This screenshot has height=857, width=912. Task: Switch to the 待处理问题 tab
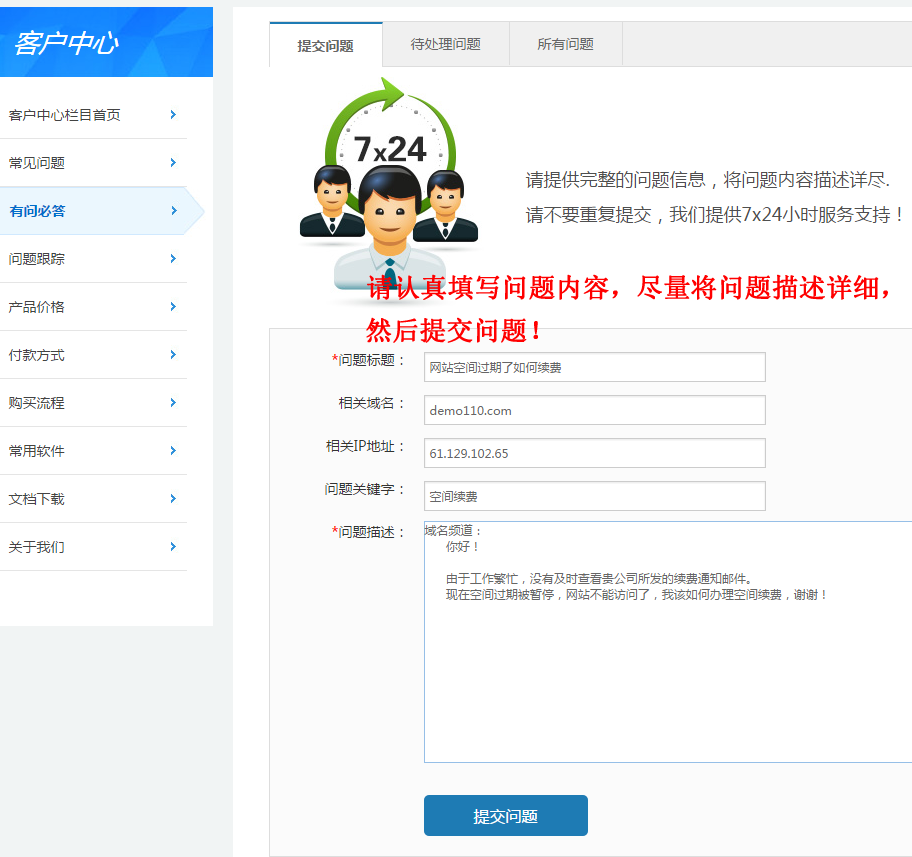(x=445, y=44)
